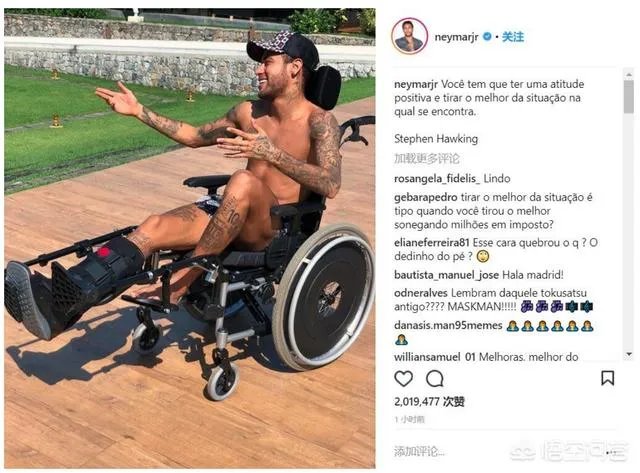Open neymarjr profile picture avatar

tap(409, 36)
